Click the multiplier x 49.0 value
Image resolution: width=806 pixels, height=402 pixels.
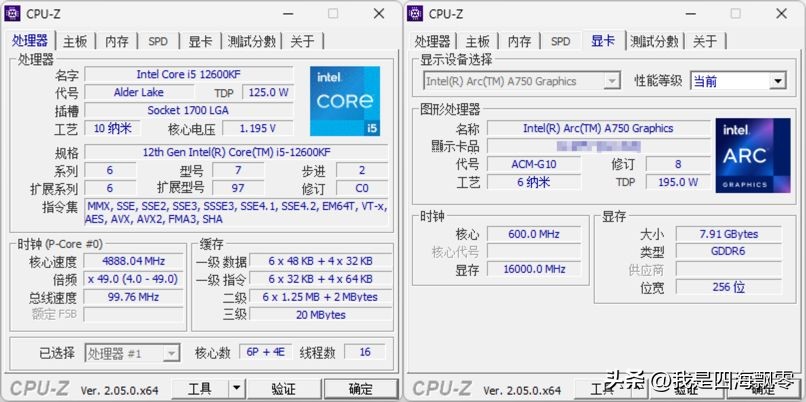tap(133, 279)
